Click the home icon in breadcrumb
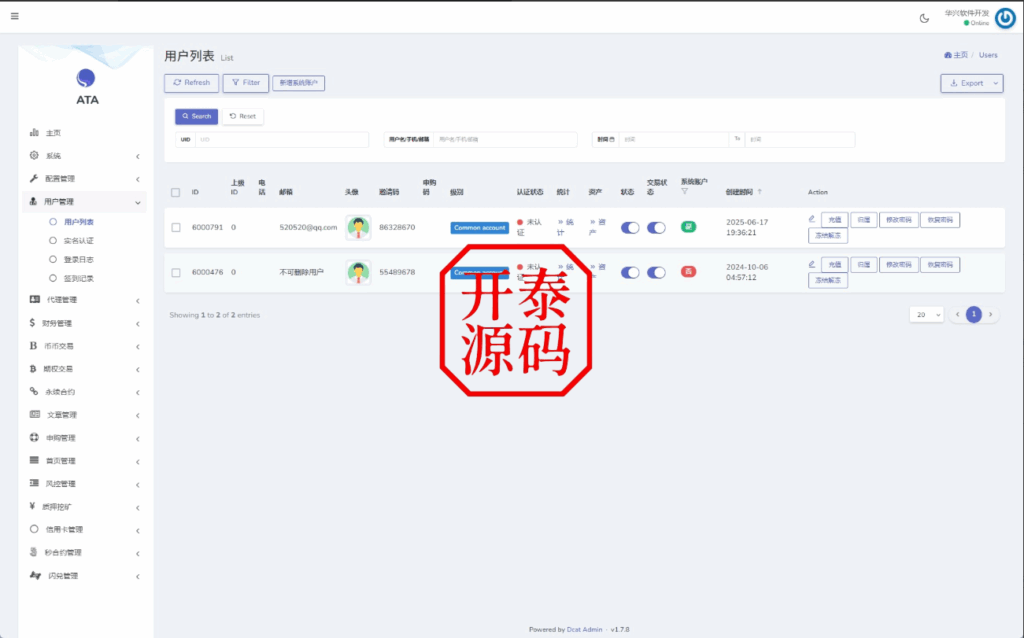 tap(948, 55)
